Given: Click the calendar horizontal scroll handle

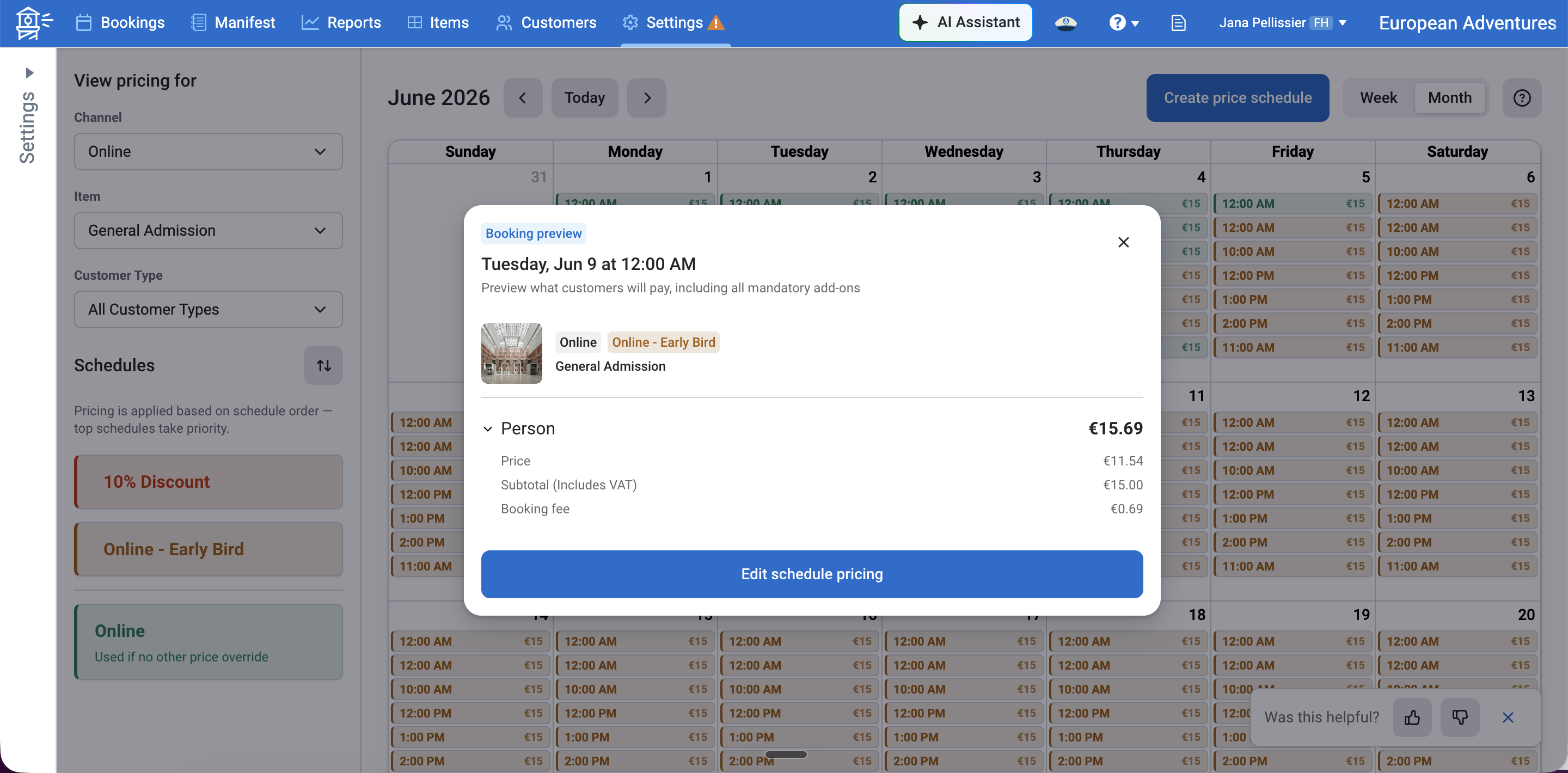Looking at the screenshot, I should 786,754.
